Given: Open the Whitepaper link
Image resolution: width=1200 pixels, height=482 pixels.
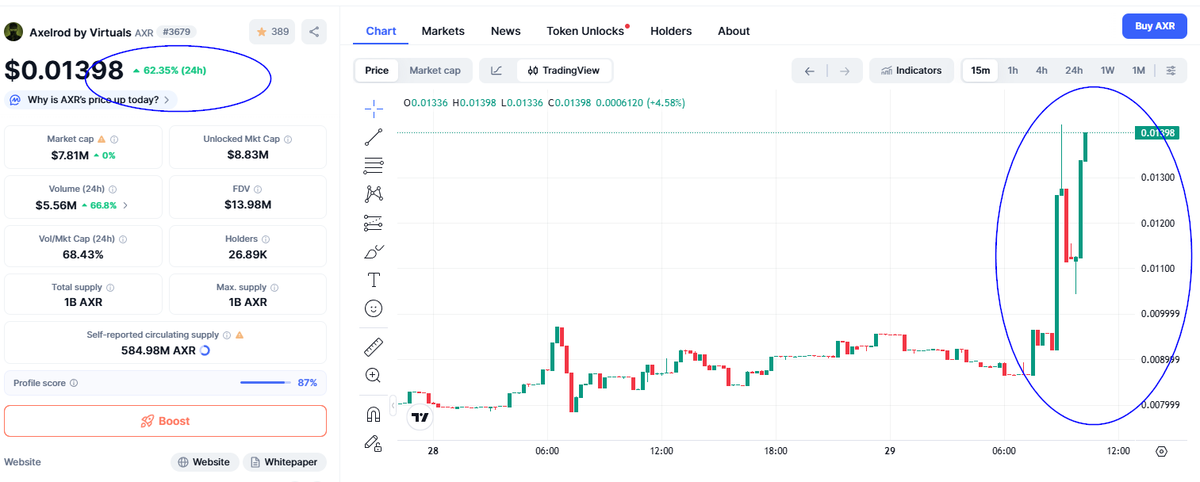Looking at the screenshot, I should coord(285,462).
